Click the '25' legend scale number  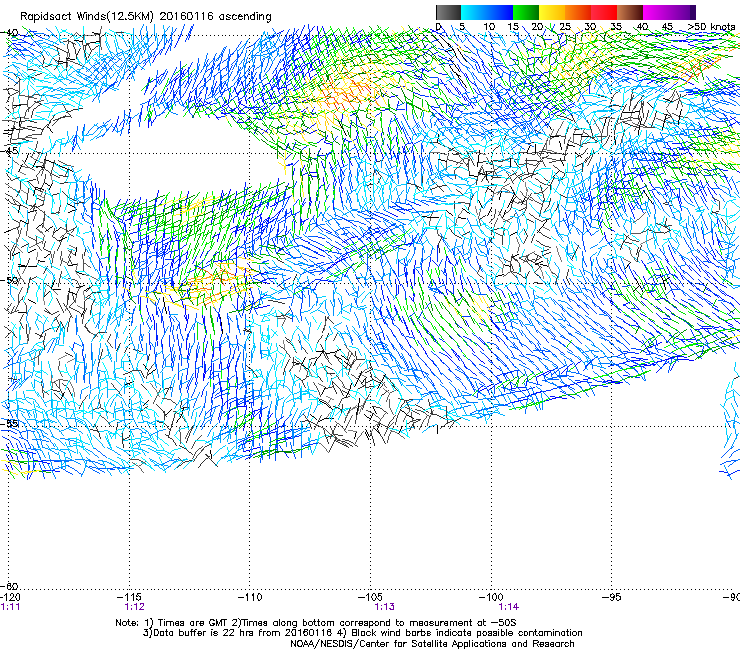coord(565,27)
